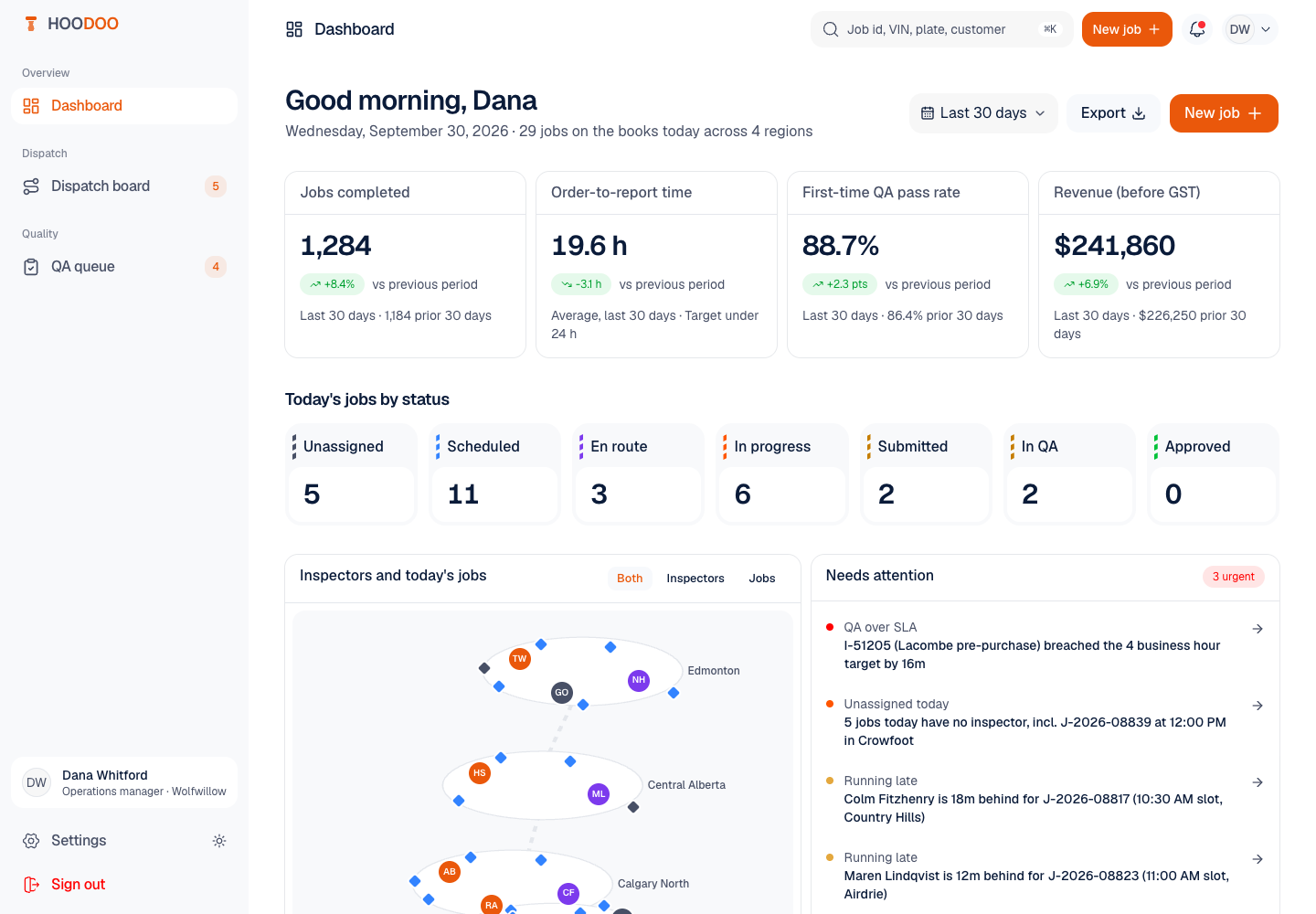The height and width of the screenshot is (914, 1316).
Task: Open the En route status card
Action: (x=638, y=474)
